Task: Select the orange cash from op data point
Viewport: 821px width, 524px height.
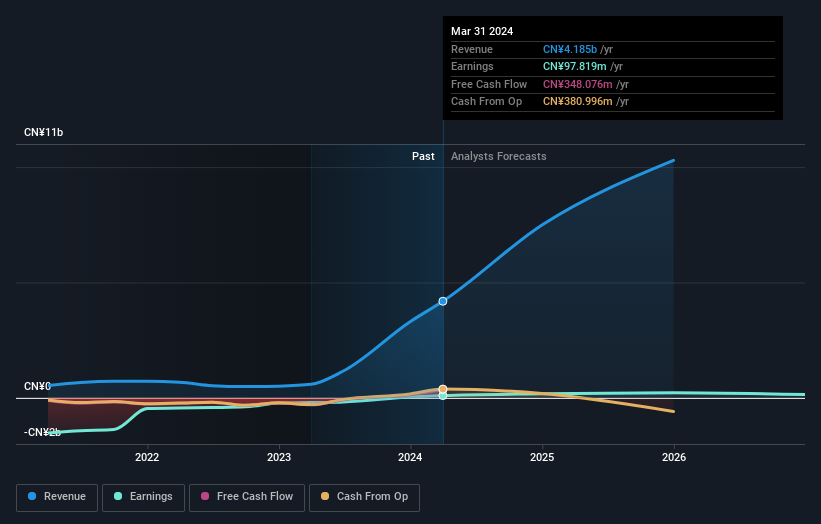Action: click(443, 389)
